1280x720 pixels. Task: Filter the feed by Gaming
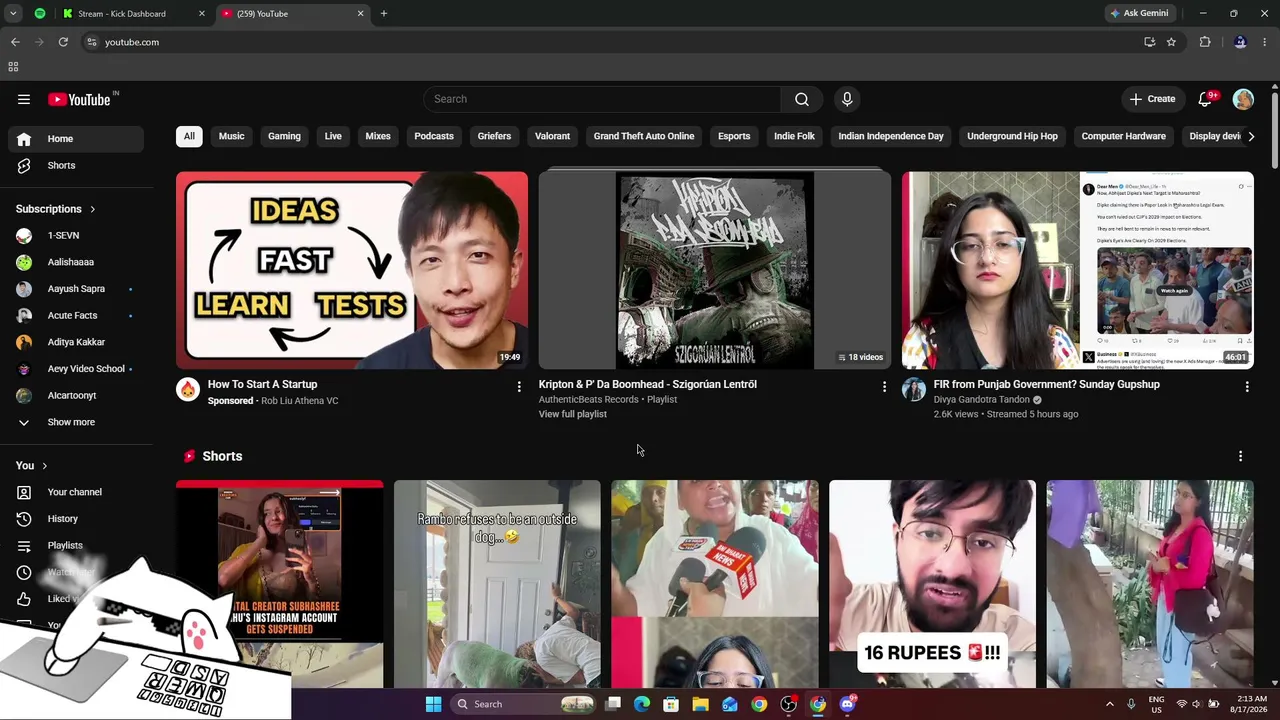tap(284, 136)
